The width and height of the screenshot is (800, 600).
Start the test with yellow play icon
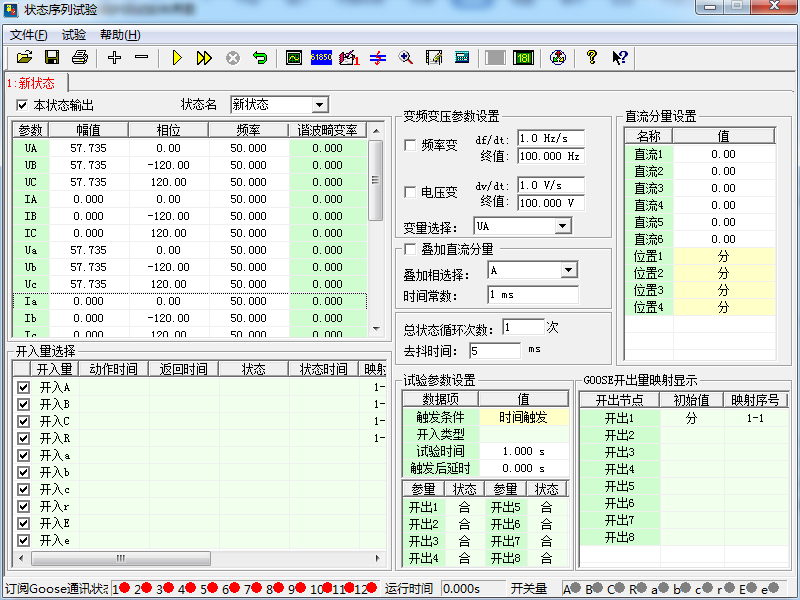[177, 58]
